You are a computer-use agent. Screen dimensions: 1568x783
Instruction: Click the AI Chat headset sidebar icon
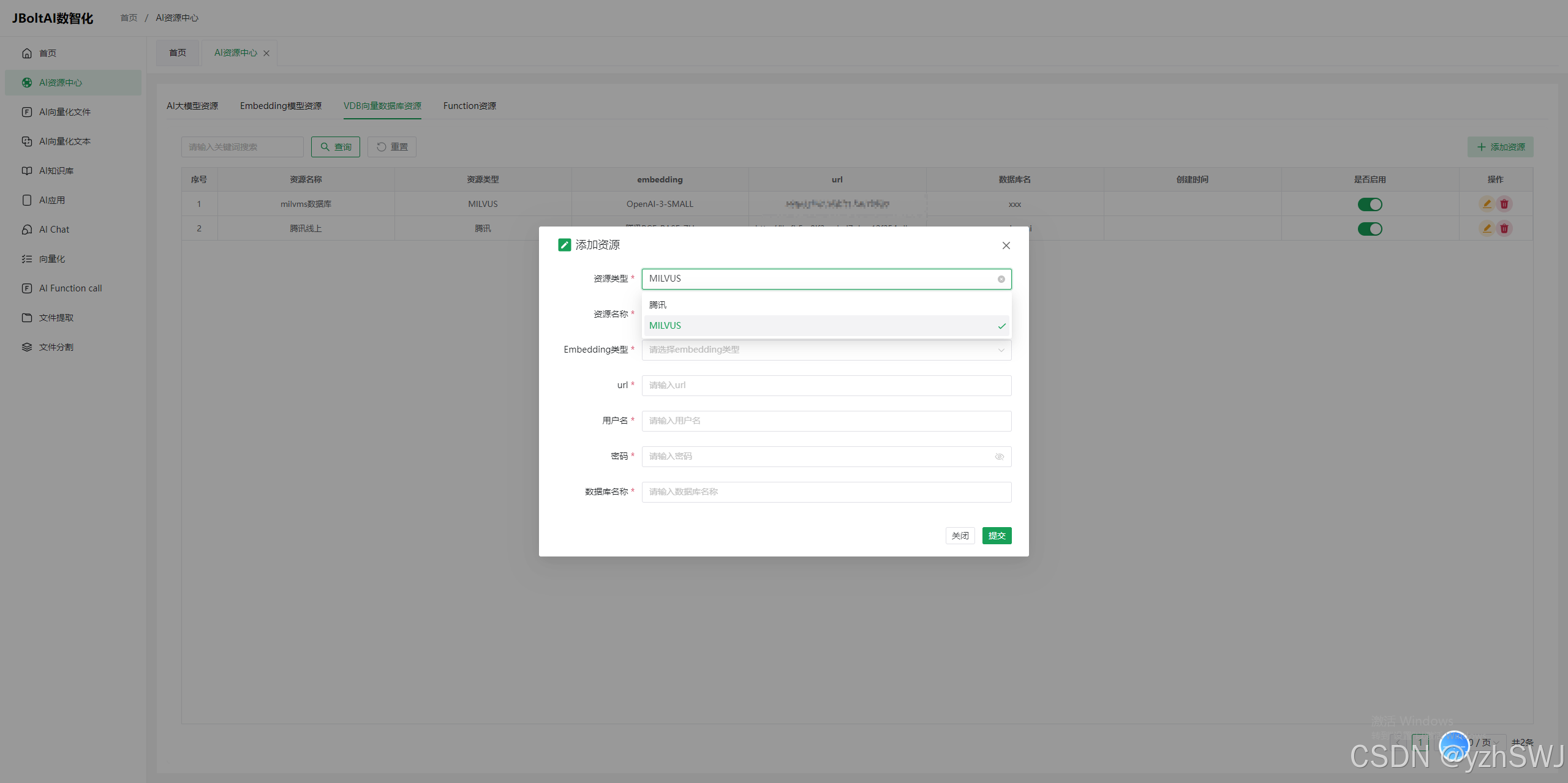[27, 230]
